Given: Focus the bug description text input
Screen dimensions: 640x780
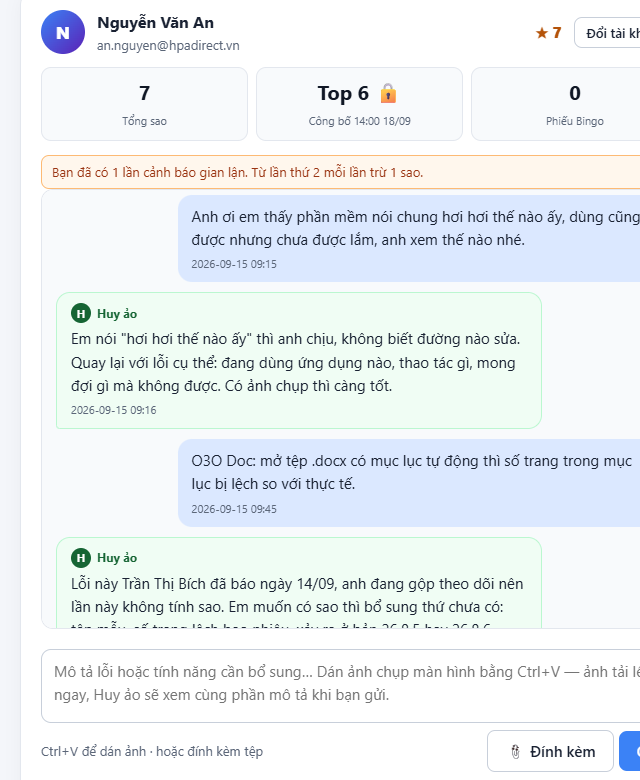Looking at the screenshot, I should [x=340, y=685].
